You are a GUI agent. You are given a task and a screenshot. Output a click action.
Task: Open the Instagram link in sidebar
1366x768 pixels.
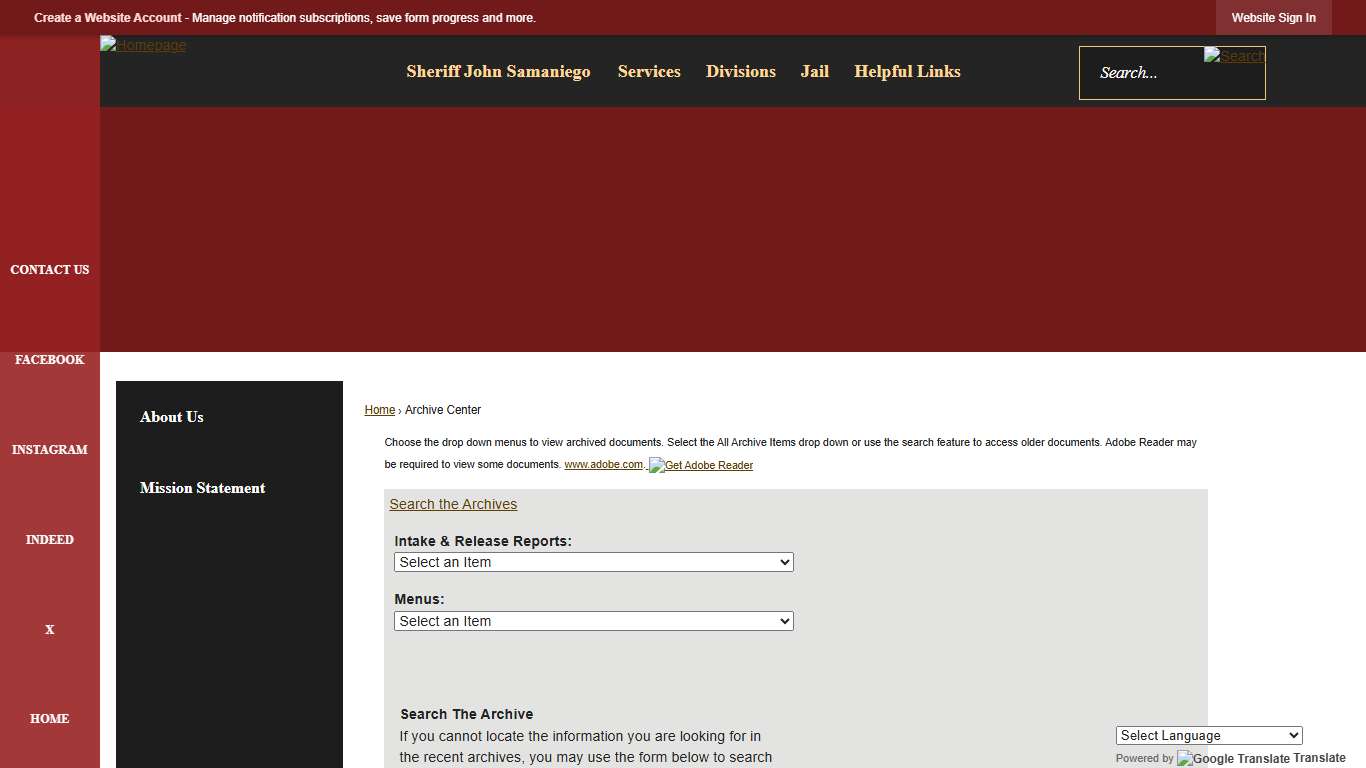click(49, 449)
